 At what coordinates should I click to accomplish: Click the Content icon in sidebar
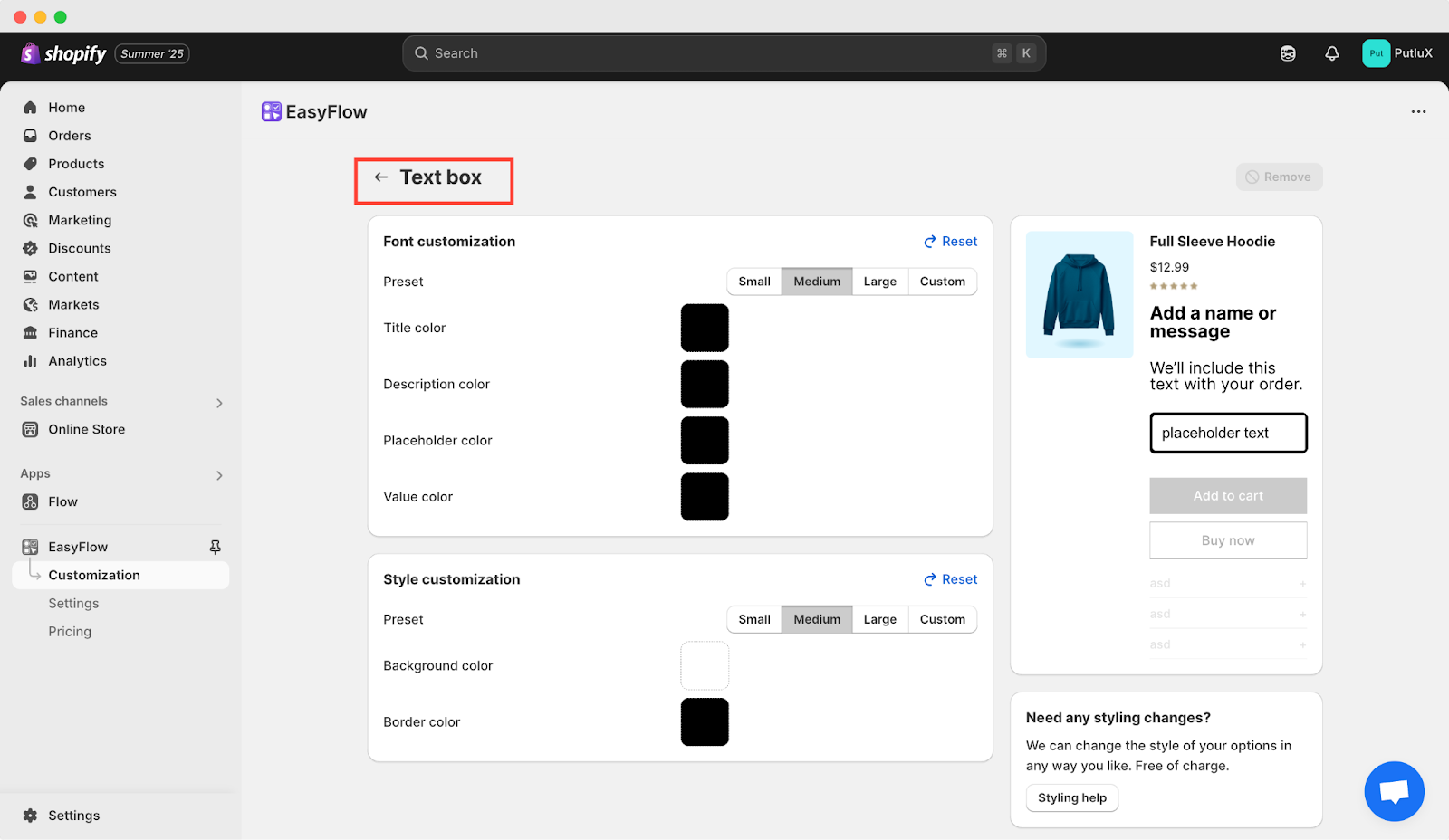(x=30, y=276)
